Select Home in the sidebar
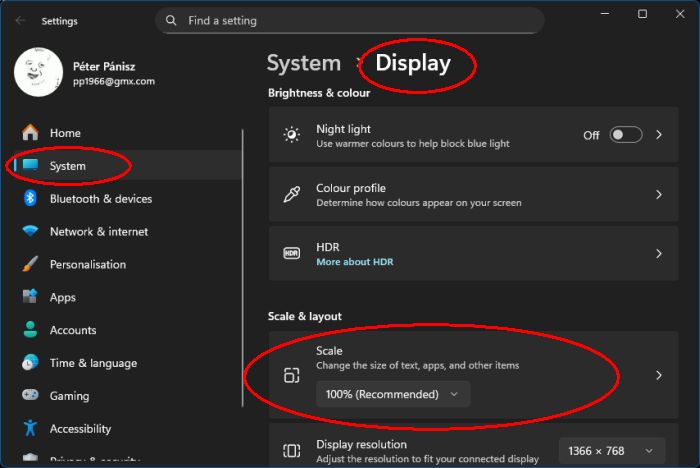This screenshot has width=700, height=468. coord(65,133)
